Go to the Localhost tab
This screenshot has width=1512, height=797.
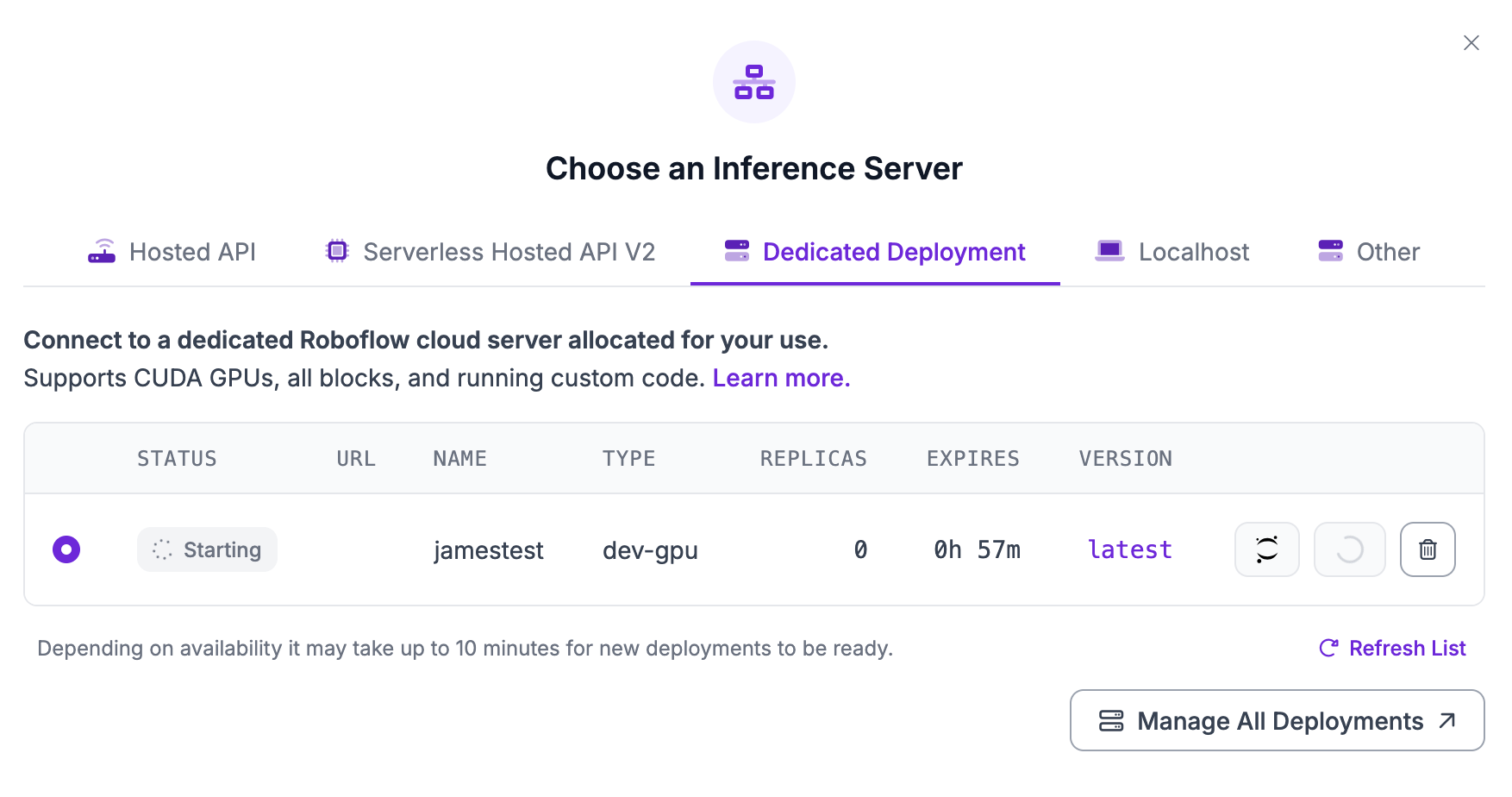pyautogui.click(x=1171, y=252)
